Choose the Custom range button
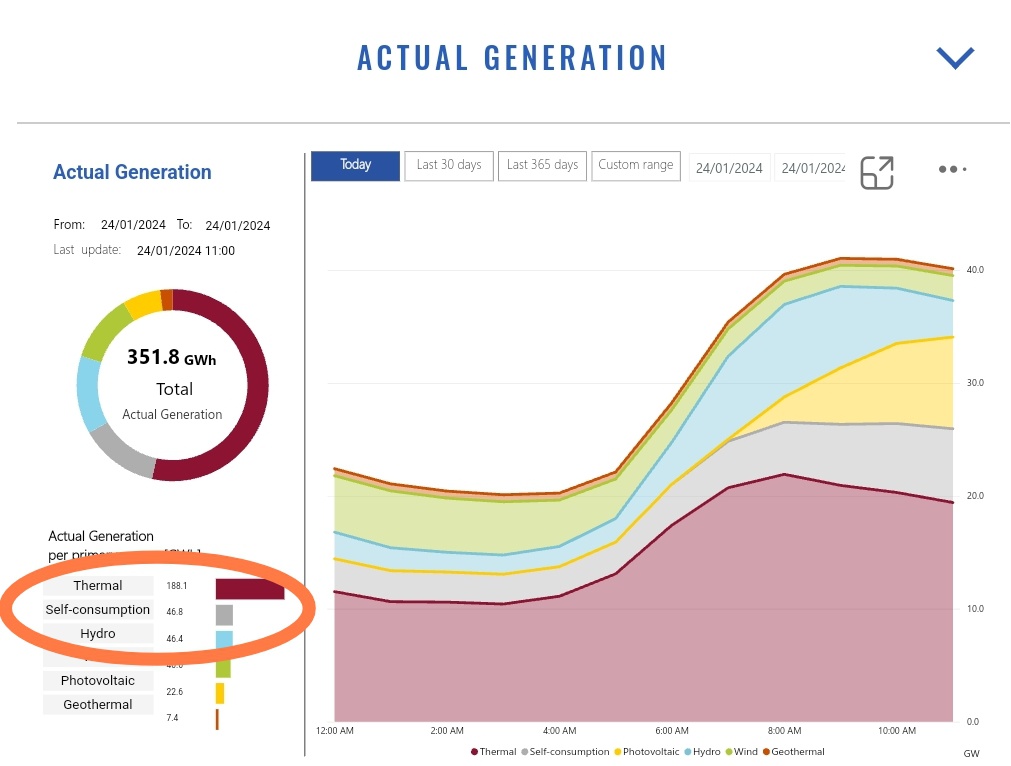The image size is (1011, 766). tap(636, 166)
